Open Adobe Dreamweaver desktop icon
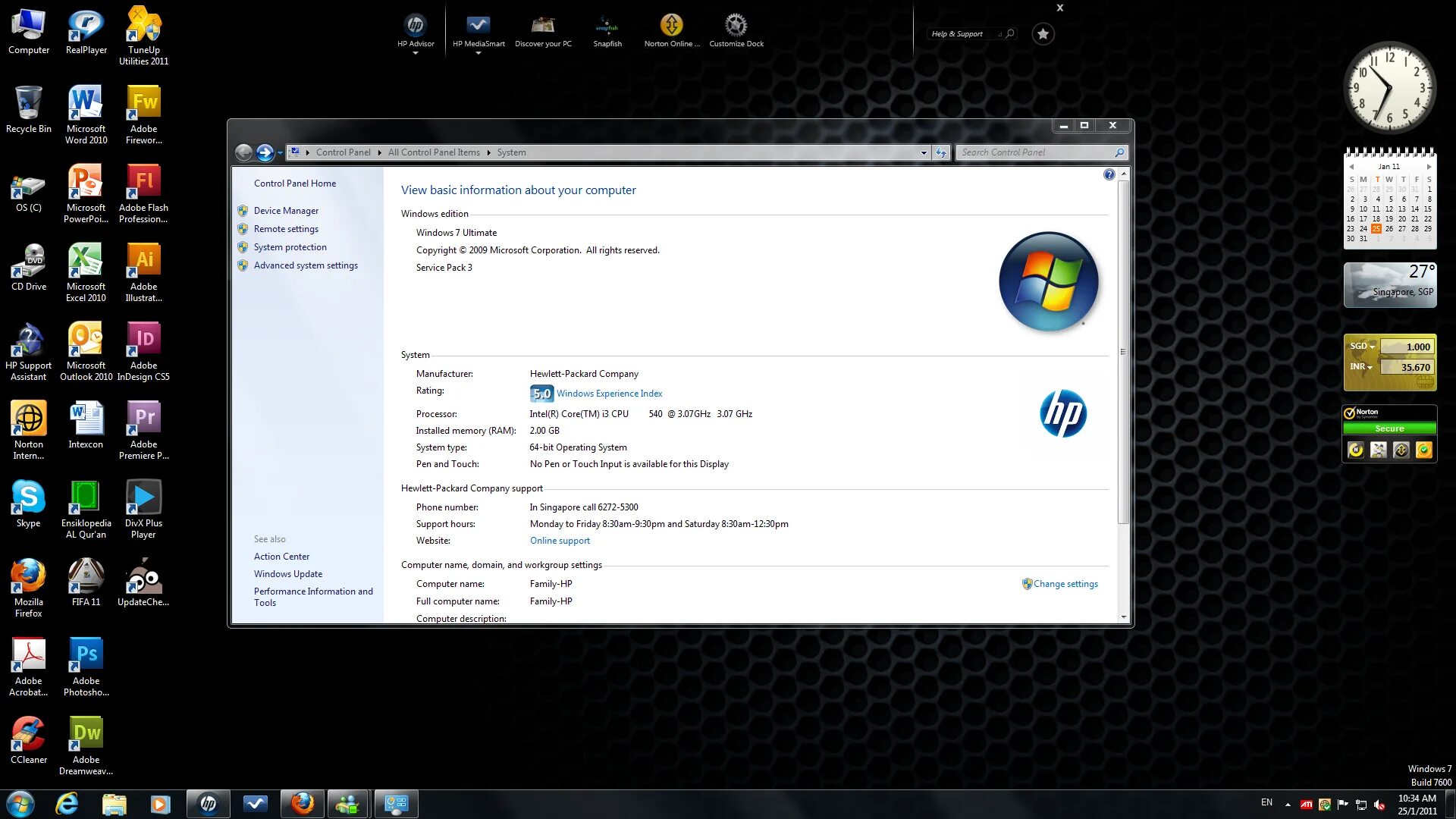Screen dimensions: 1456x819 point(86,745)
